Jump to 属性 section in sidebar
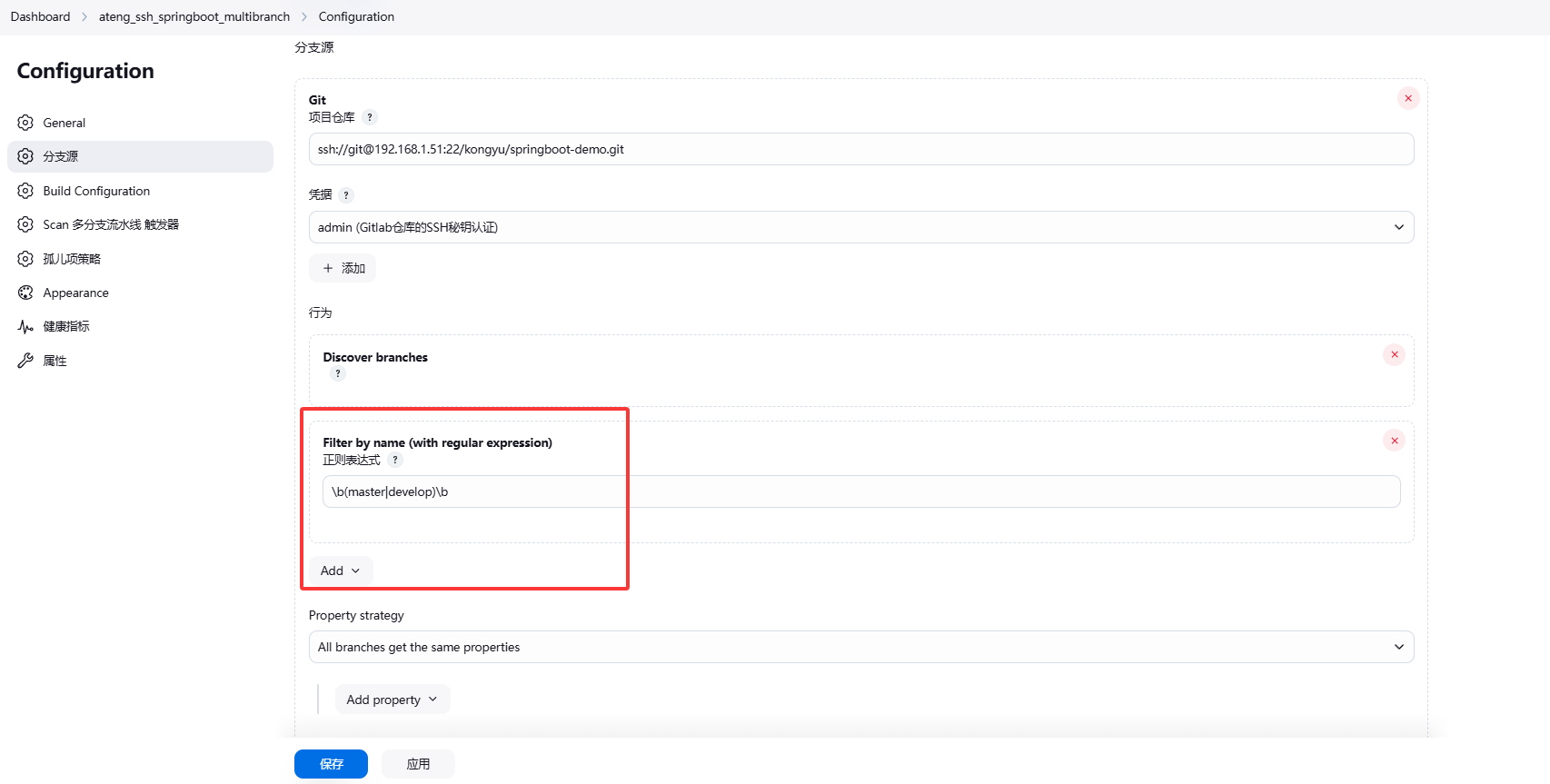The image size is (1550, 784). (x=55, y=361)
